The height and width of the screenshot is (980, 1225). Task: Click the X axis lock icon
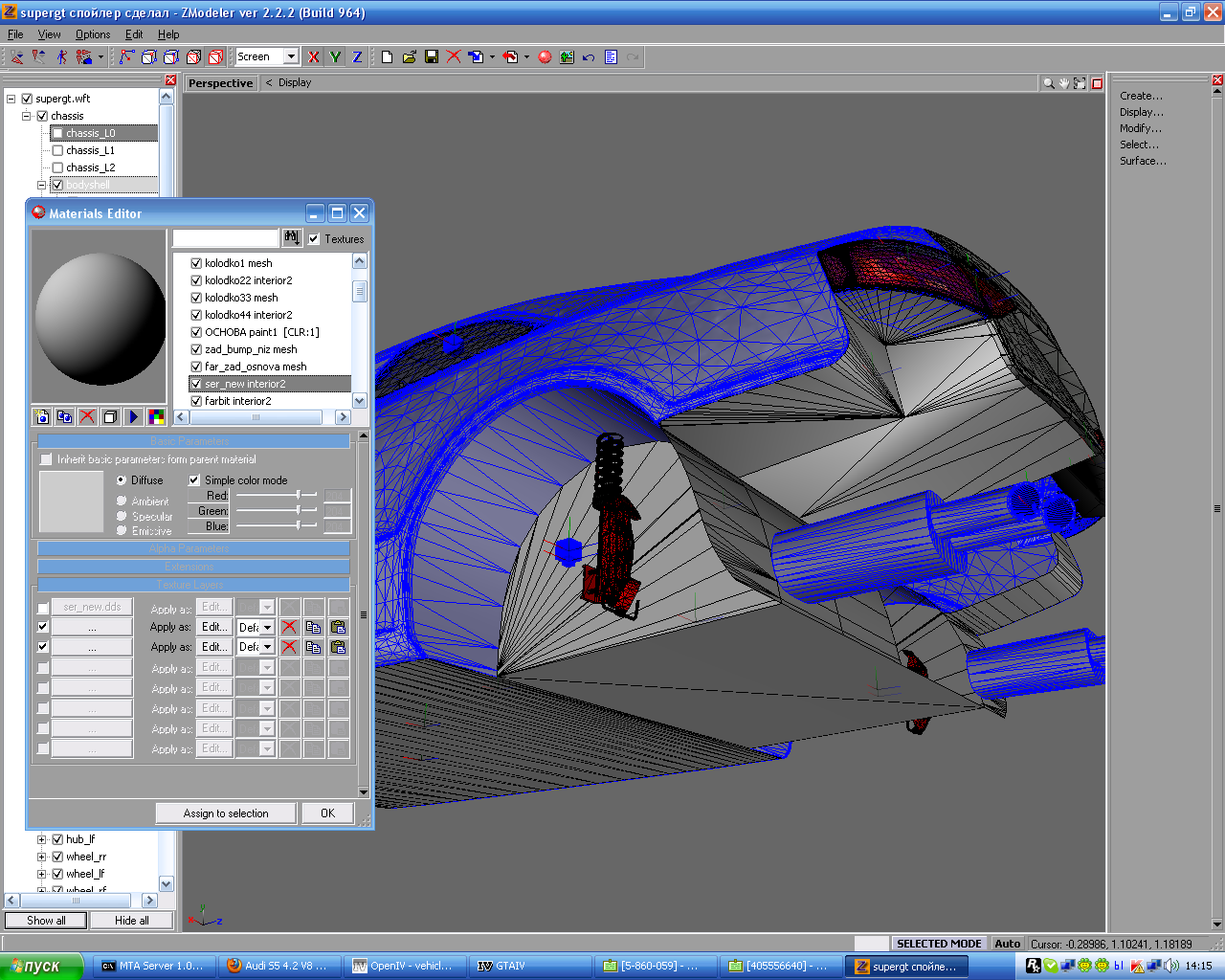(313, 57)
